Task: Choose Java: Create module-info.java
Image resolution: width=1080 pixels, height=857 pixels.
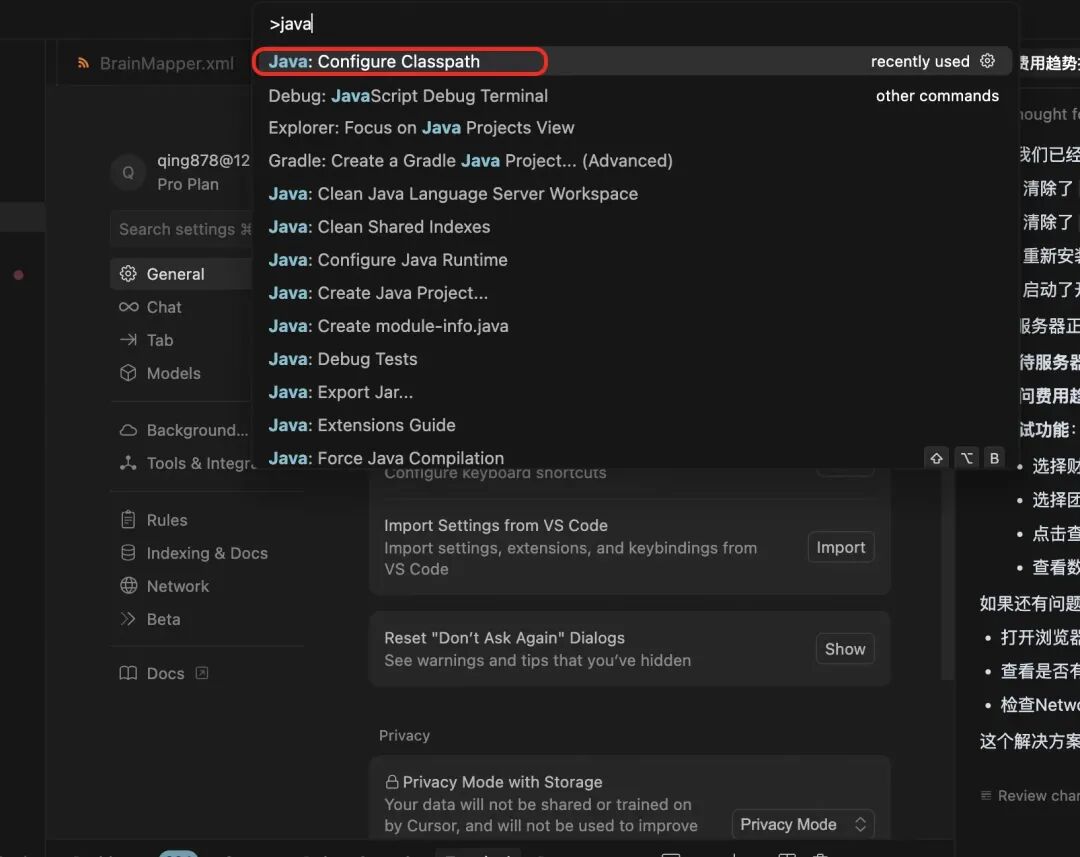Action: (x=632, y=326)
